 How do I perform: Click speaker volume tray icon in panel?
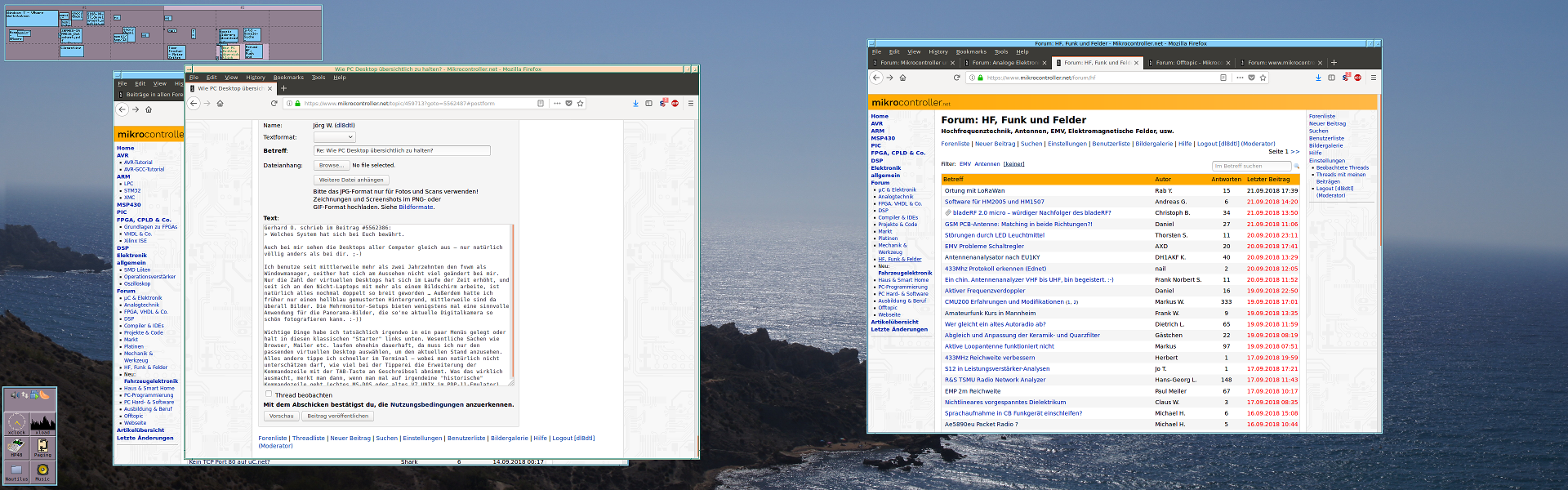15,395
